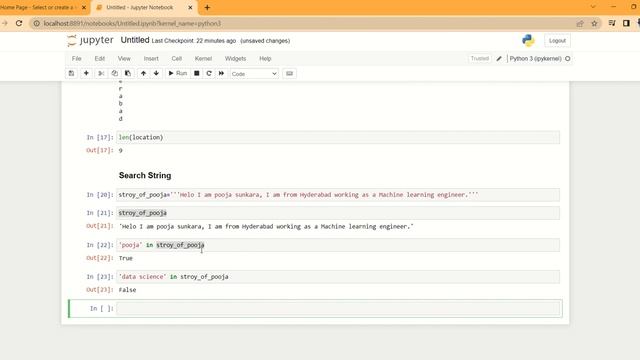Open the Insert menu

[151, 59]
